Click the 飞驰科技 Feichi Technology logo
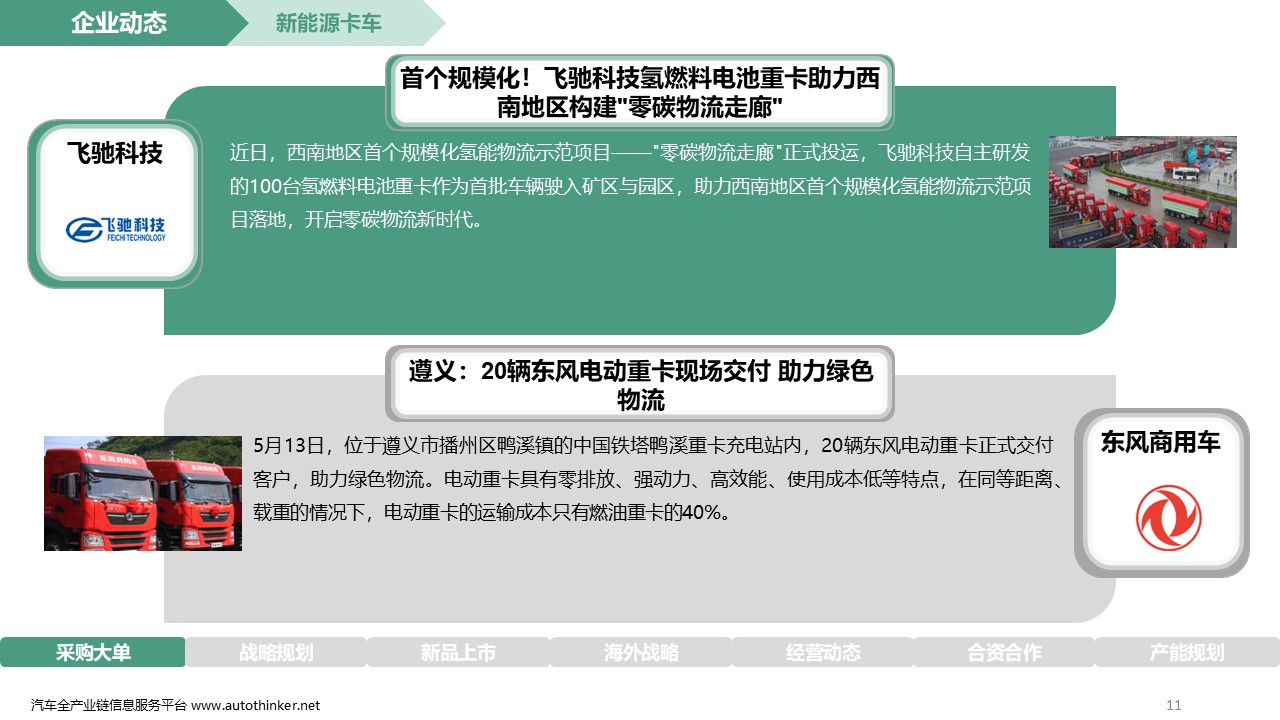Viewport: 1280px width, 720px height. [x=116, y=229]
